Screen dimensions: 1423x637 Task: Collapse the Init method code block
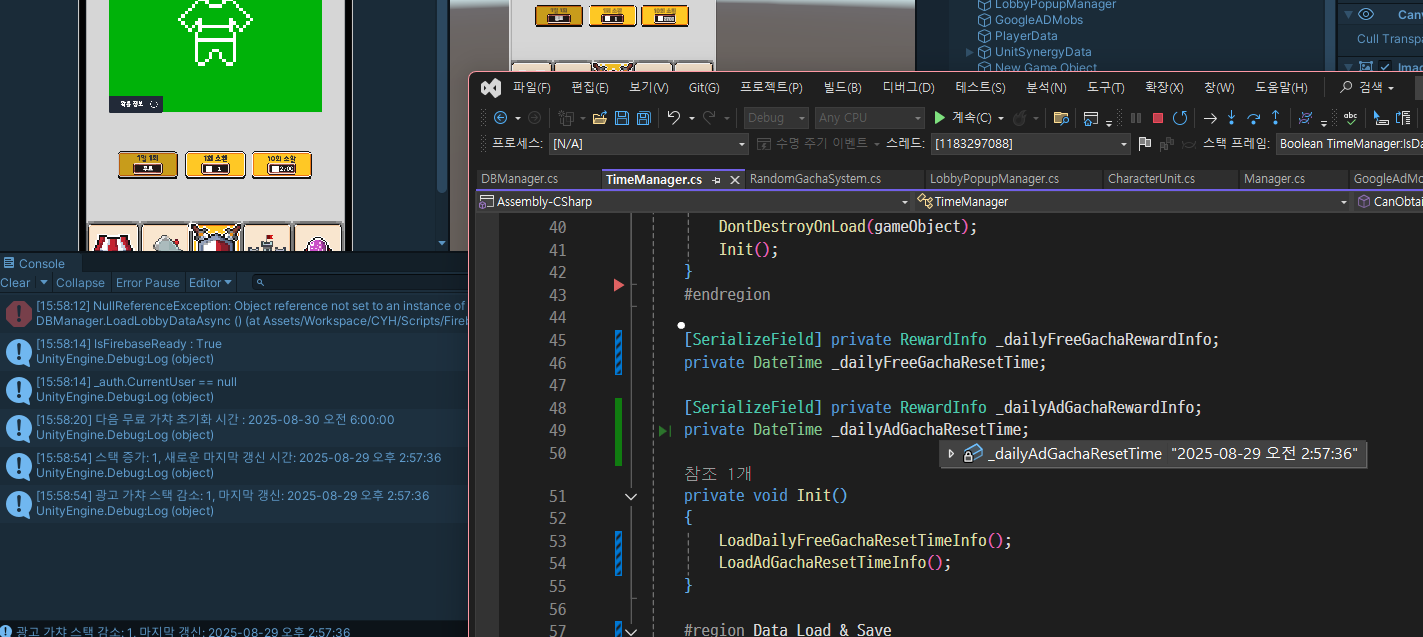[631, 496]
